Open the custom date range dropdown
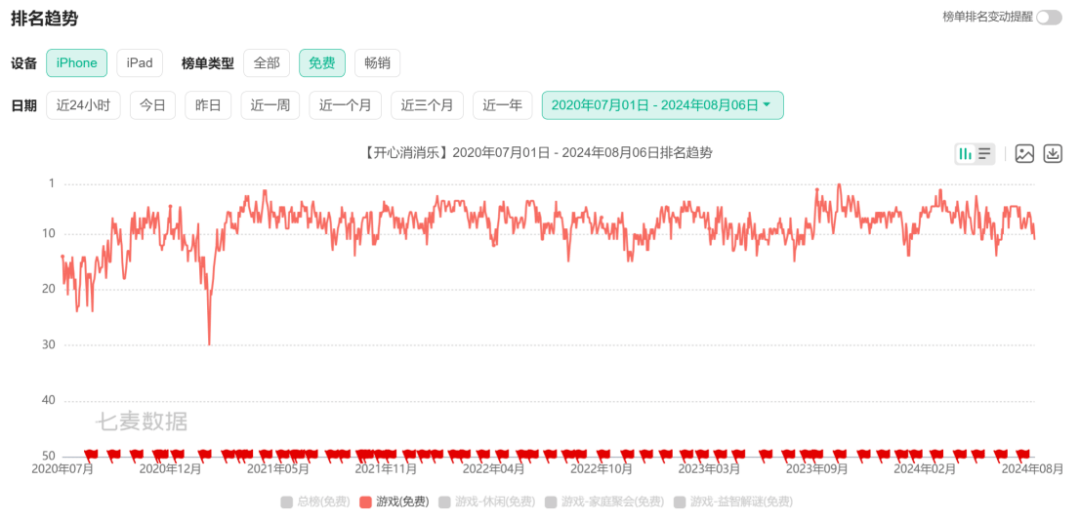1080x522 pixels. click(662, 105)
